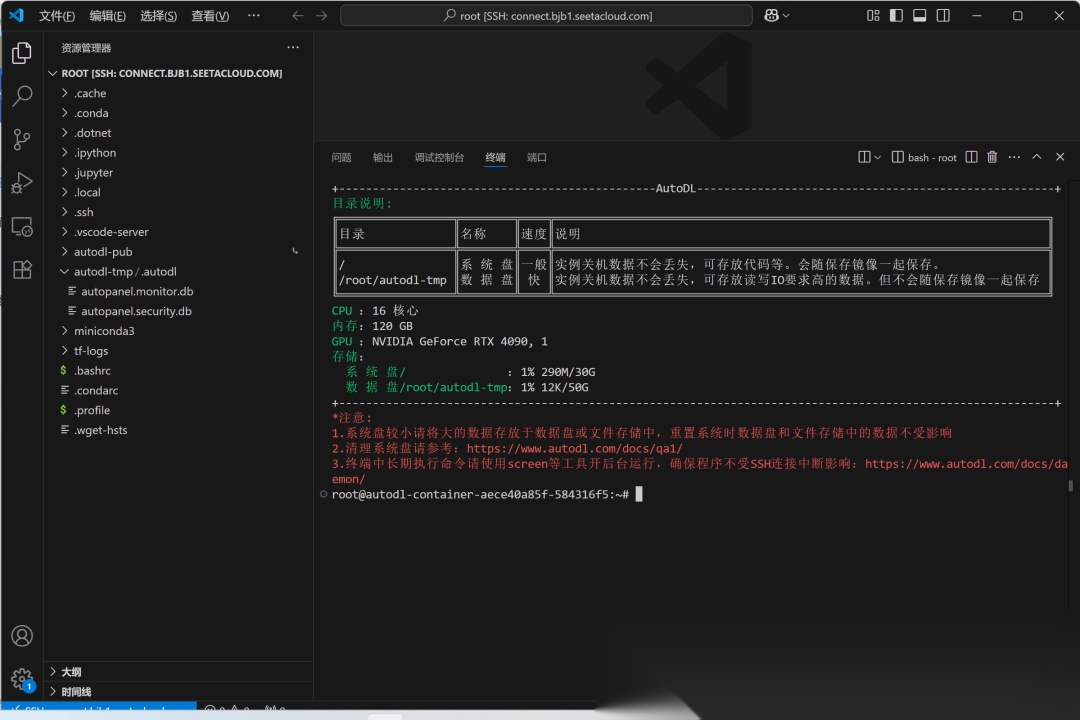Expand the .dotnet folder
Image resolution: width=1080 pixels, height=720 pixels.
[178, 133]
